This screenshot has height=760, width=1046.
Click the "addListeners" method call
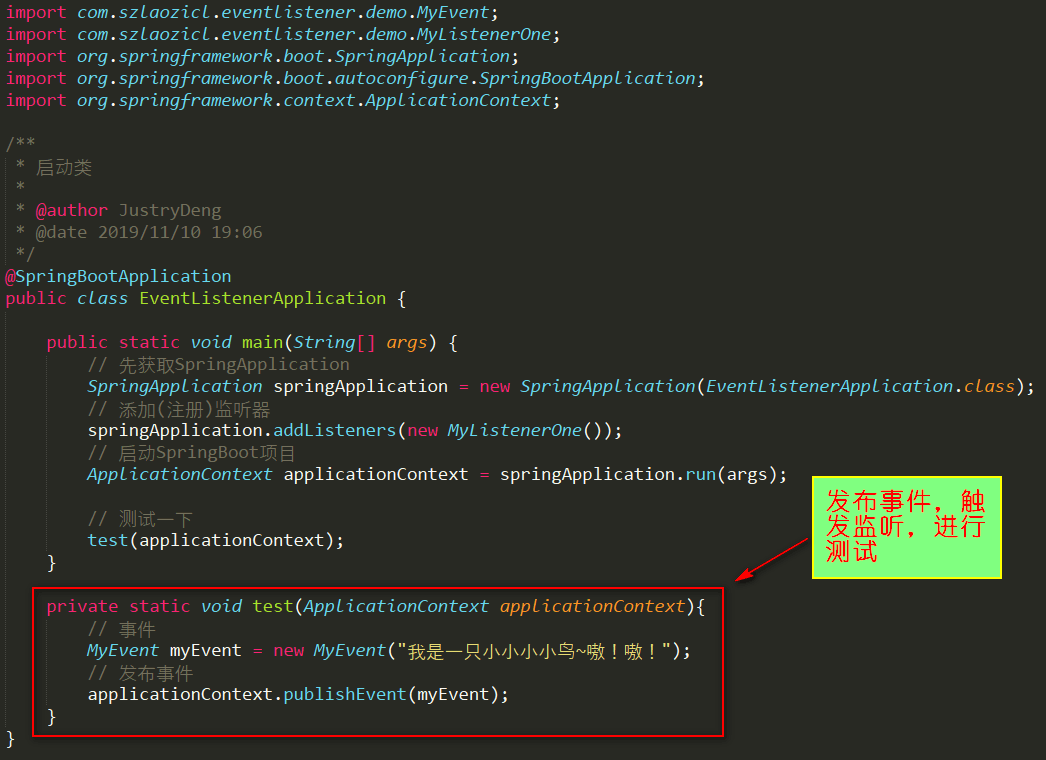coord(335,430)
